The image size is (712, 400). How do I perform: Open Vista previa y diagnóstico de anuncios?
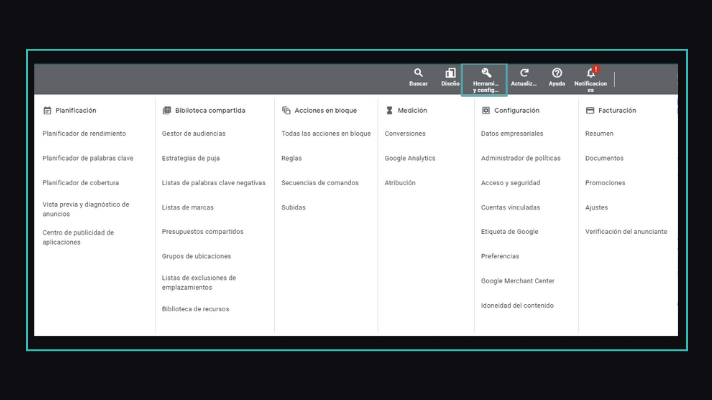coord(86,209)
